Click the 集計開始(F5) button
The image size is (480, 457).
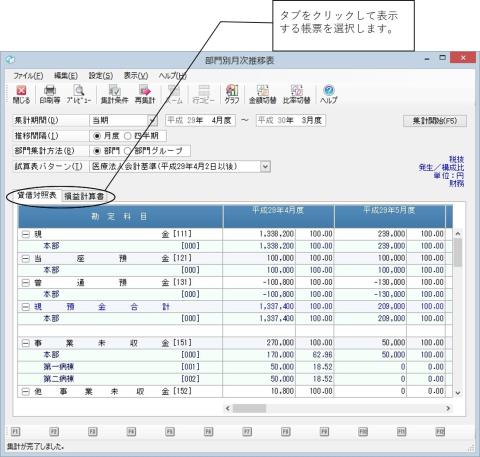click(435, 121)
